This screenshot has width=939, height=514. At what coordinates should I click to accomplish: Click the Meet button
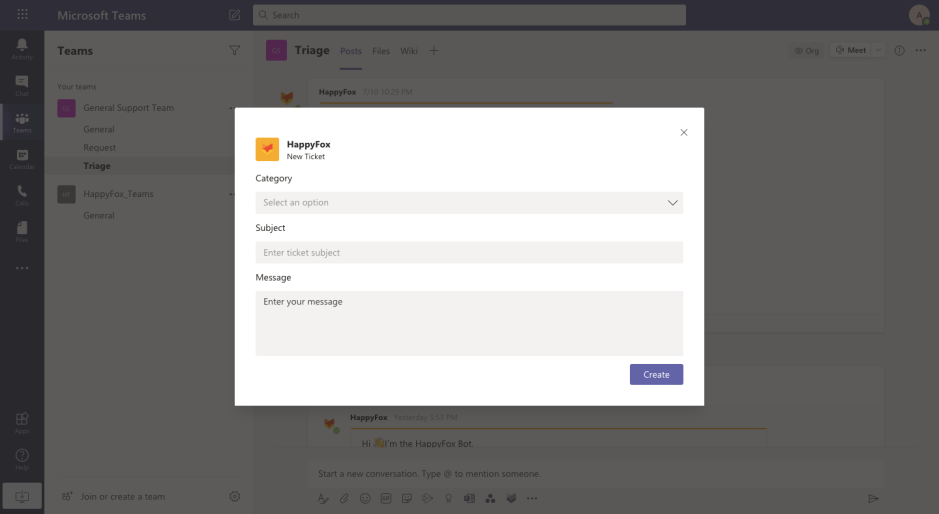tap(851, 50)
